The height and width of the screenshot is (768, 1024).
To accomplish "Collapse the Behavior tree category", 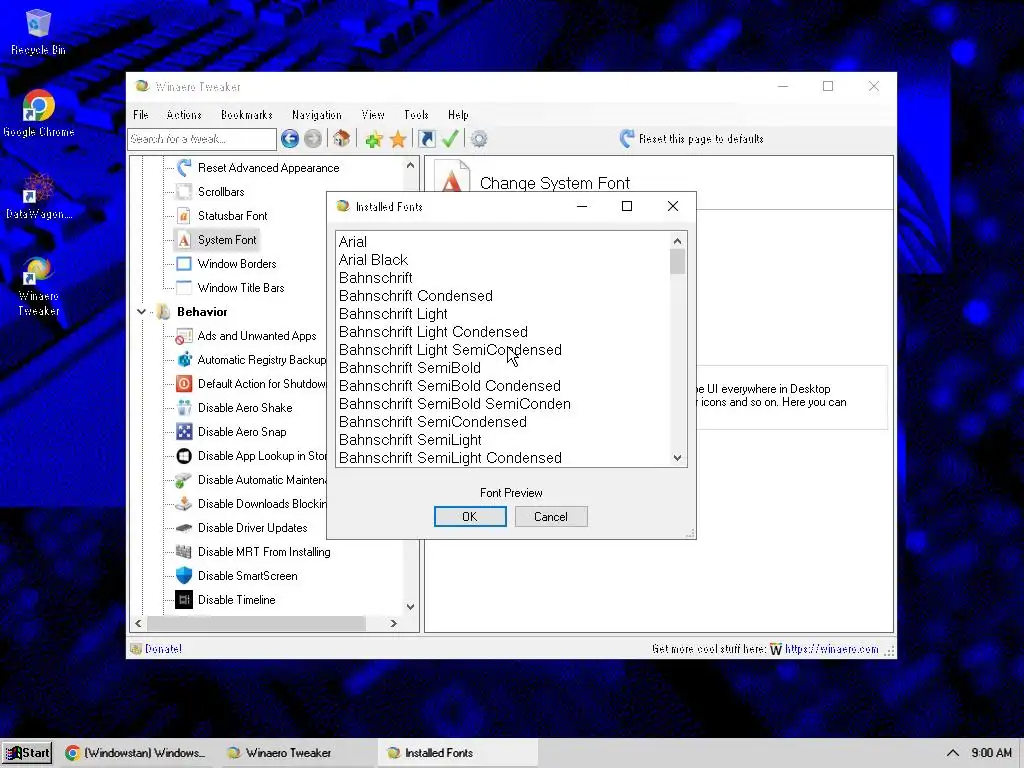I will pos(141,312).
